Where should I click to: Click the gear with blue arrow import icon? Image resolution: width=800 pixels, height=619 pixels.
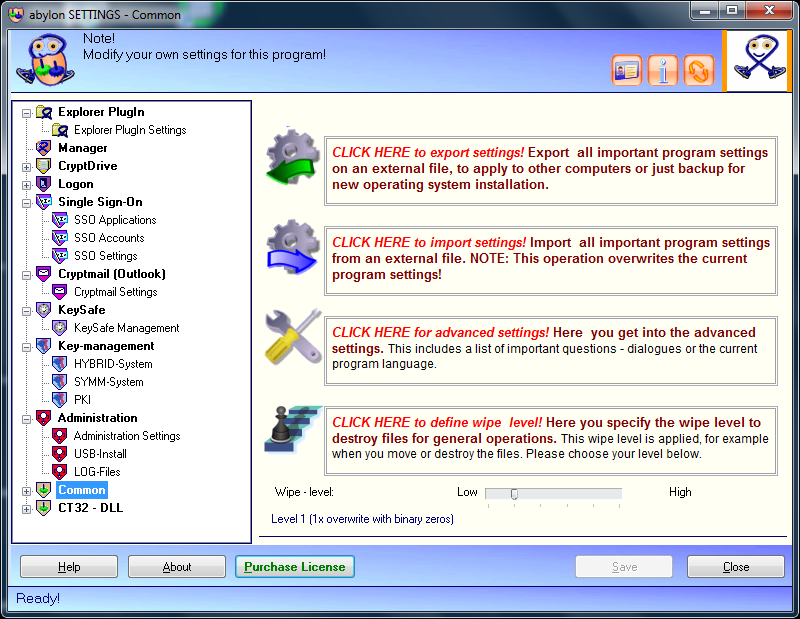point(292,247)
